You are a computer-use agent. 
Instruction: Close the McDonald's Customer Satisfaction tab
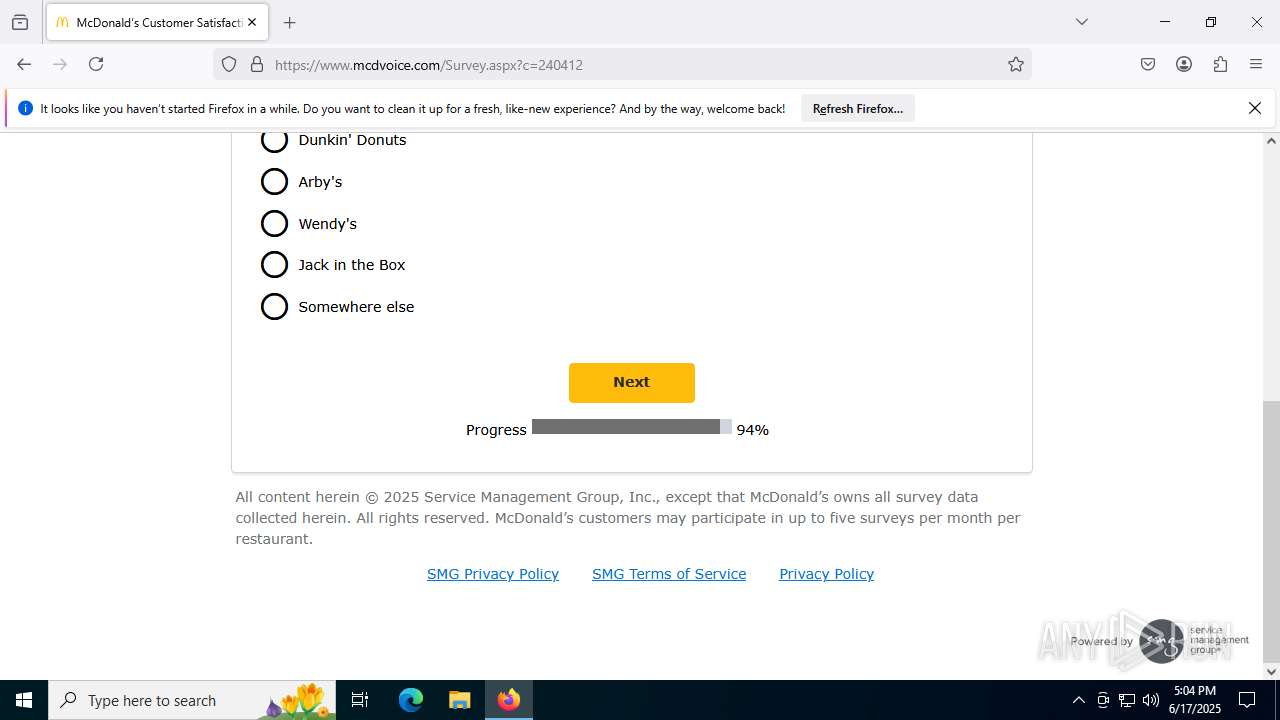coord(252,22)
